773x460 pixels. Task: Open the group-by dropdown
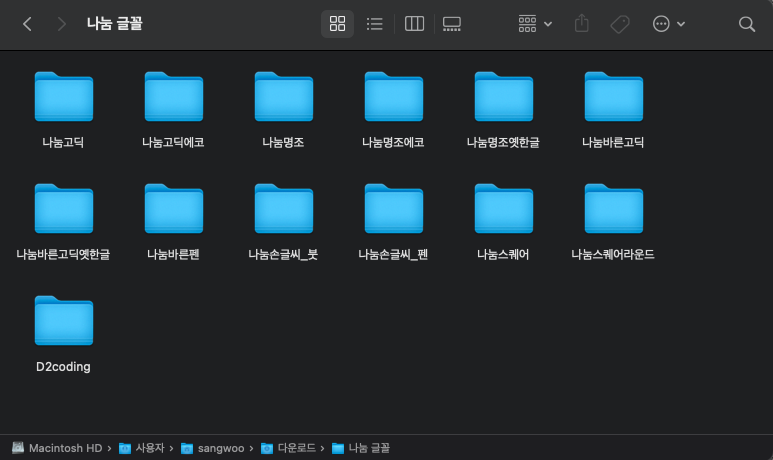[535, 24]
